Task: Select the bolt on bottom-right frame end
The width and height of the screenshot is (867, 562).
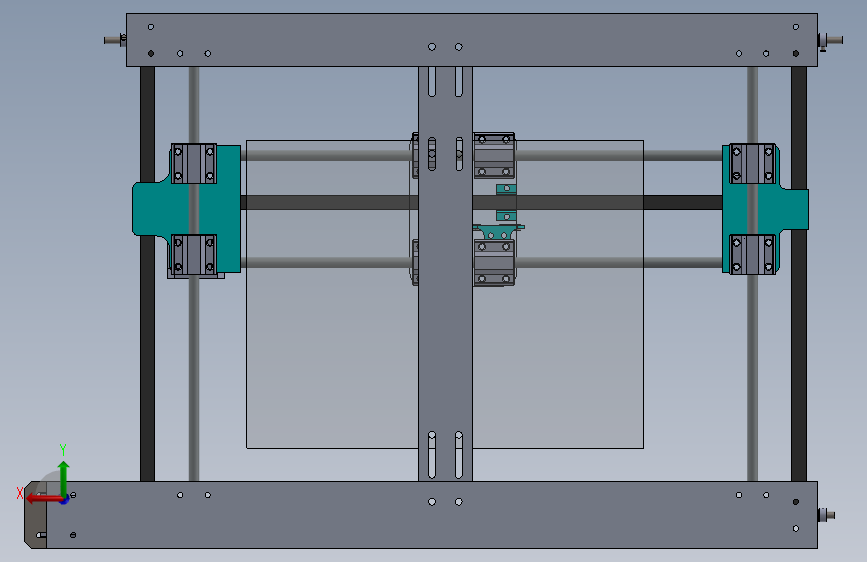Action: click(826, 515)
